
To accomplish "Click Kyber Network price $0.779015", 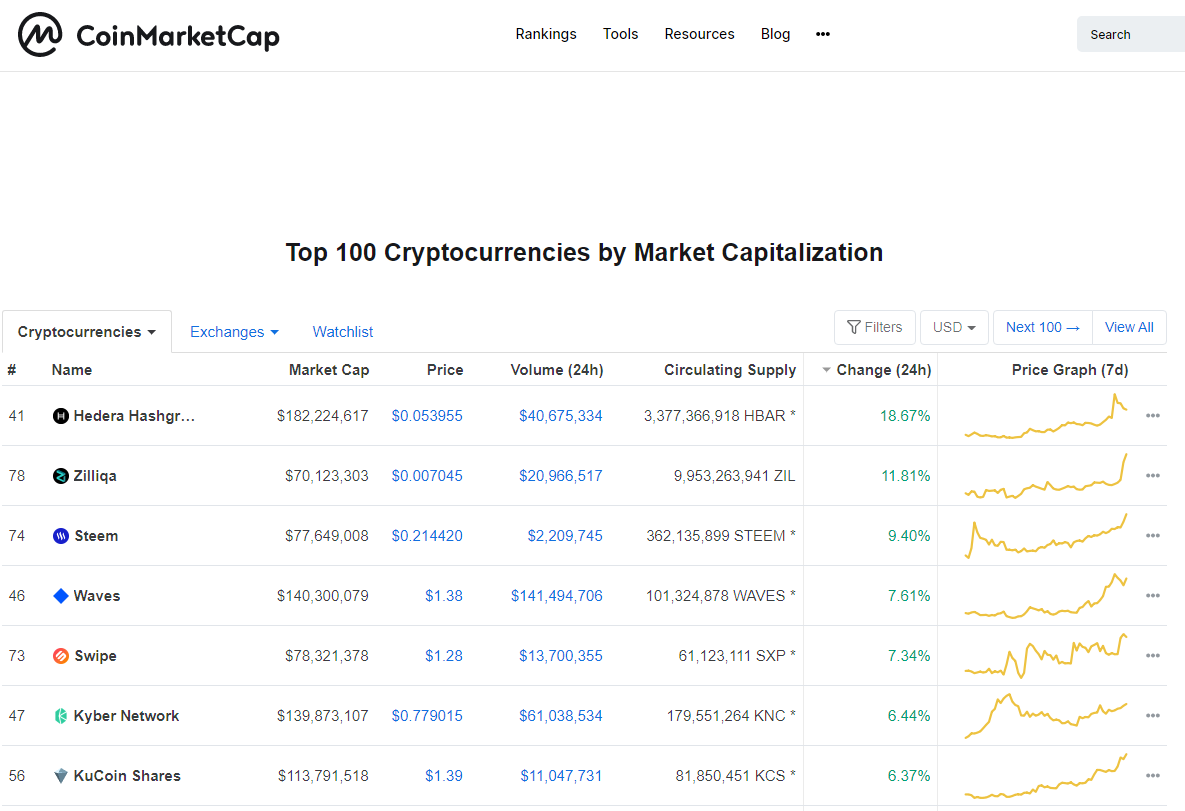I will point(427,716).
